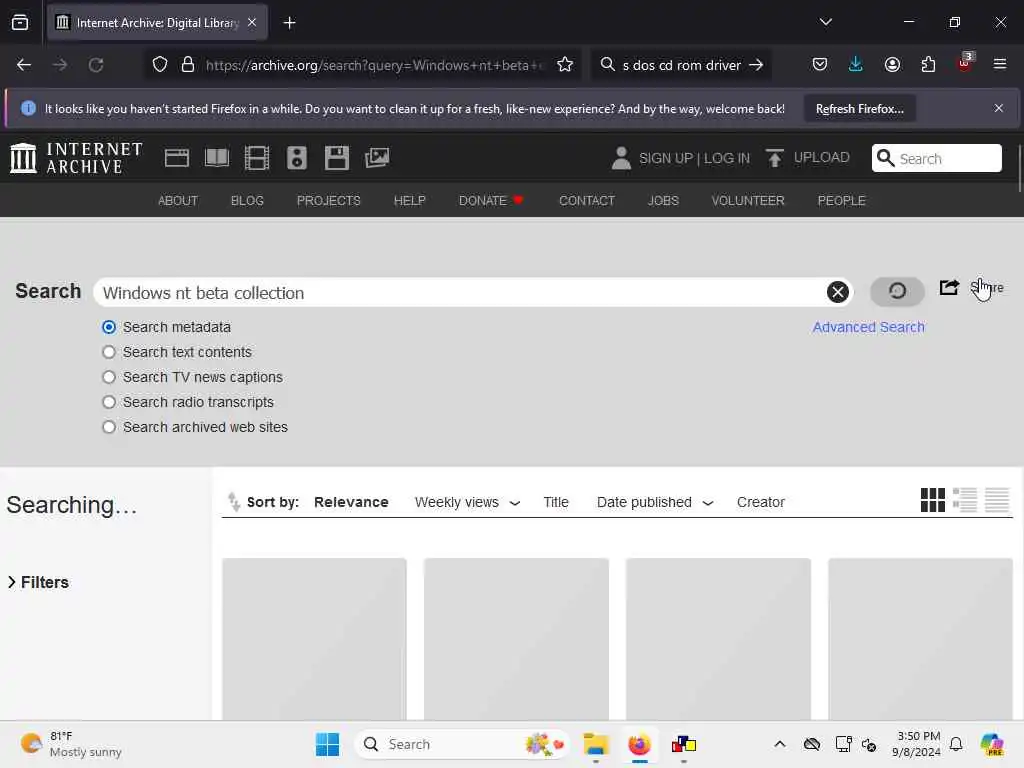The height and width of the screenshot is (768, 1024).
Task: Sort results by Relevance
Action: click(351, 502)
